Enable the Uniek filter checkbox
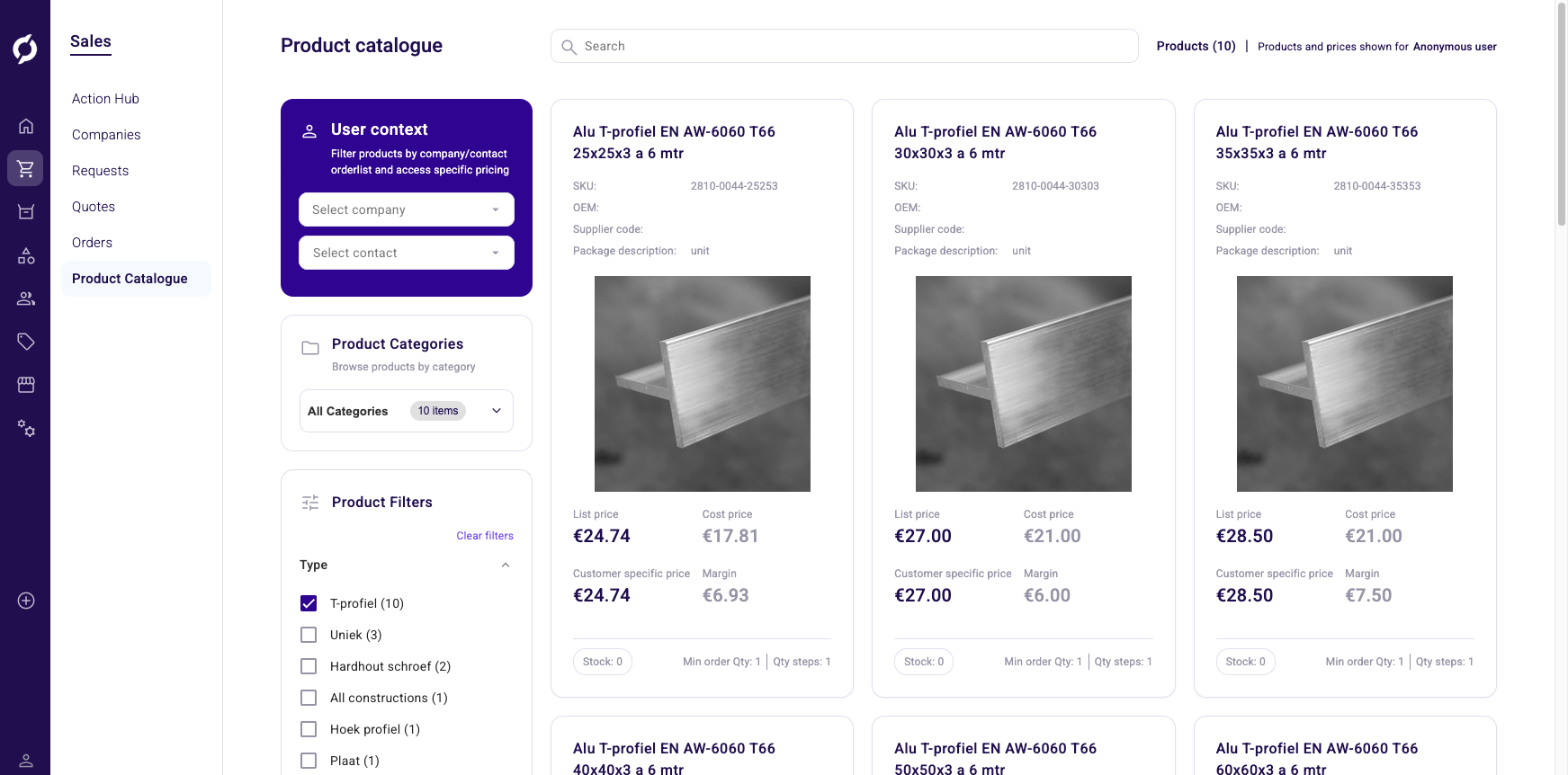 [x=309, y=635]
